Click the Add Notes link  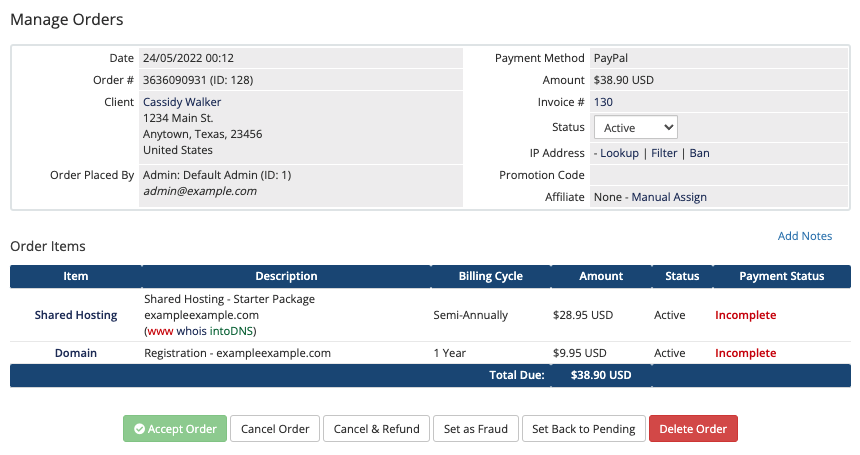pyautogui.click(x=805, y=236)
